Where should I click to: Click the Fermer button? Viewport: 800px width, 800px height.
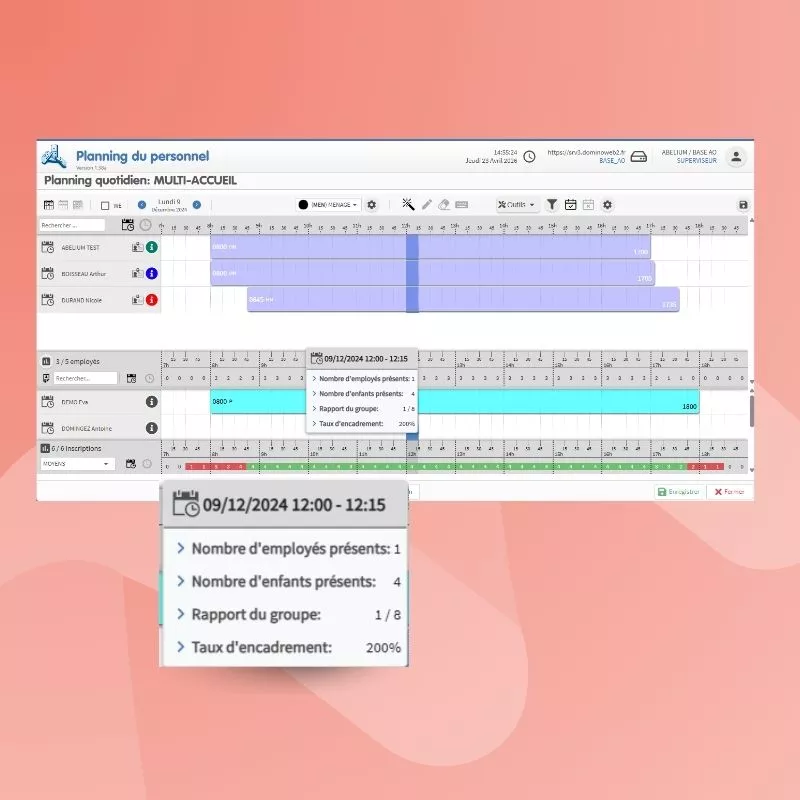[730, 492]
